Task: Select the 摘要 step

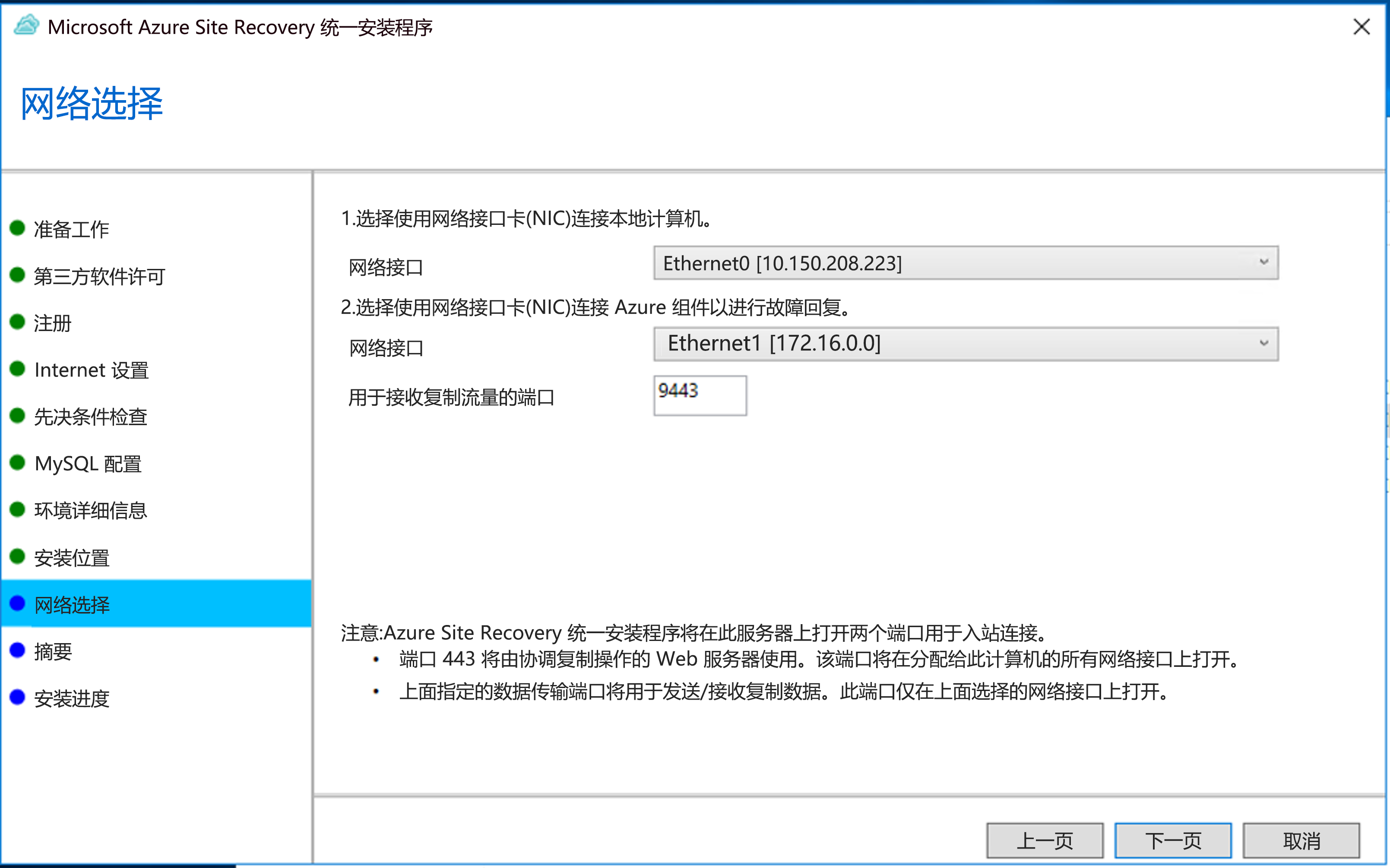Action: click(x=53, y=652)
